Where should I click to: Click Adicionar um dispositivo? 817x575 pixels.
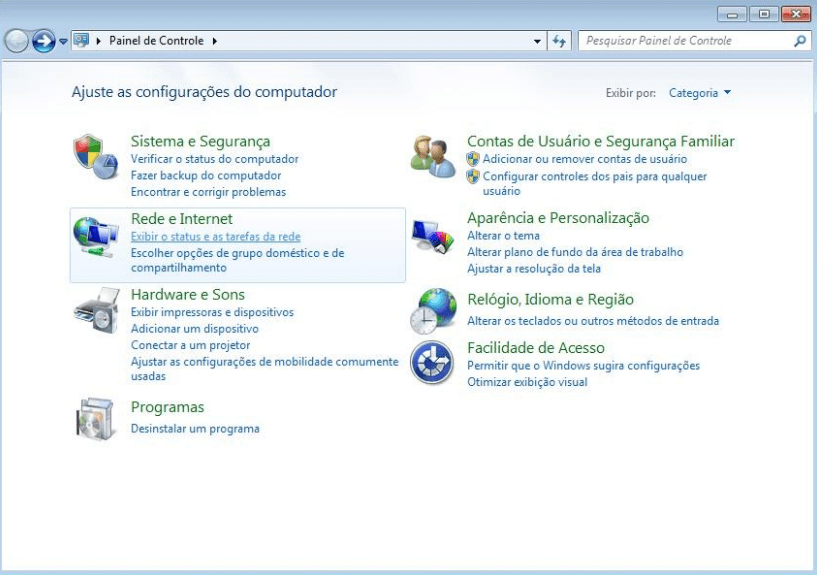tap(195, 329)
